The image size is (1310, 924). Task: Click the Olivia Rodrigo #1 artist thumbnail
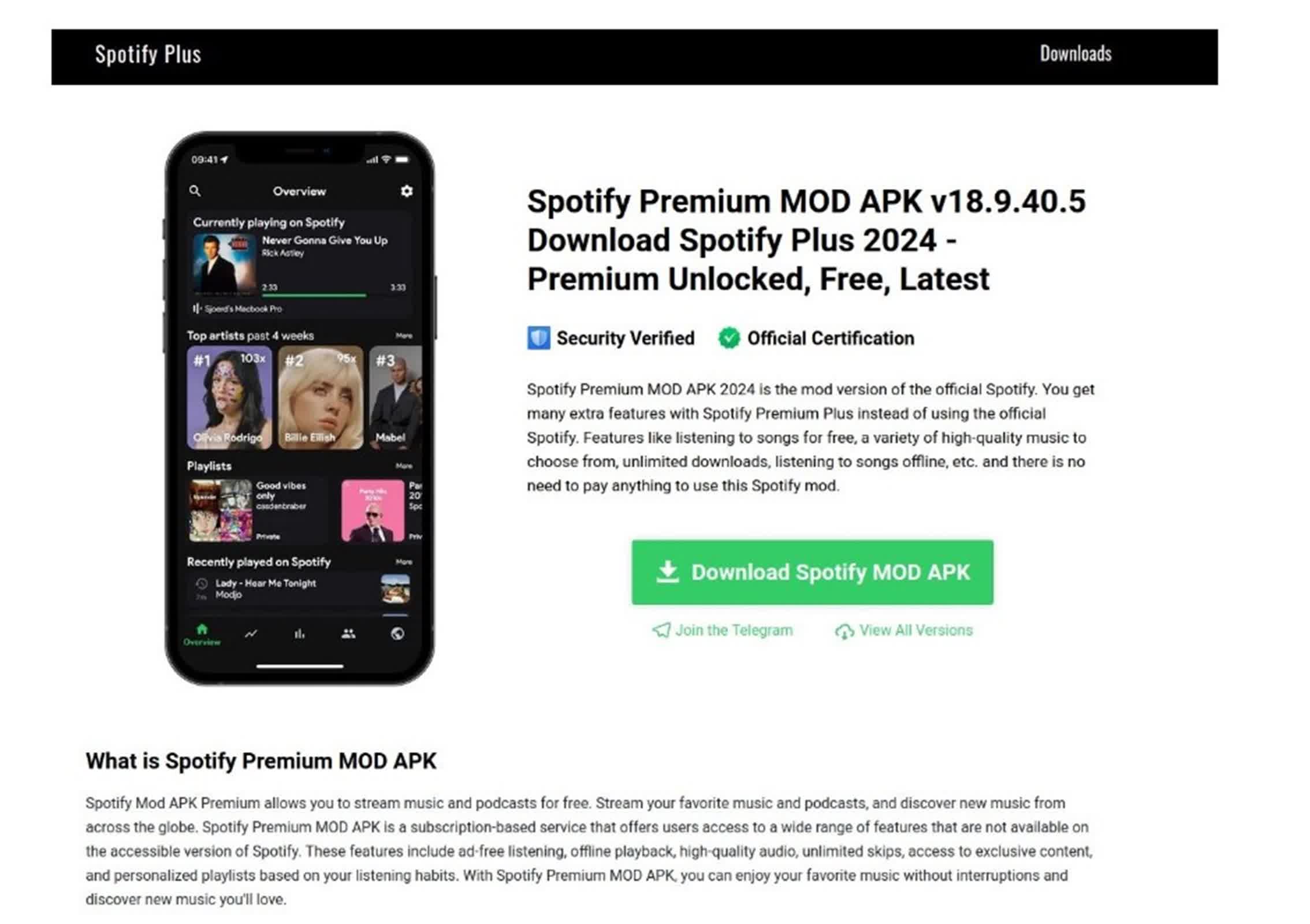(229, 397)
